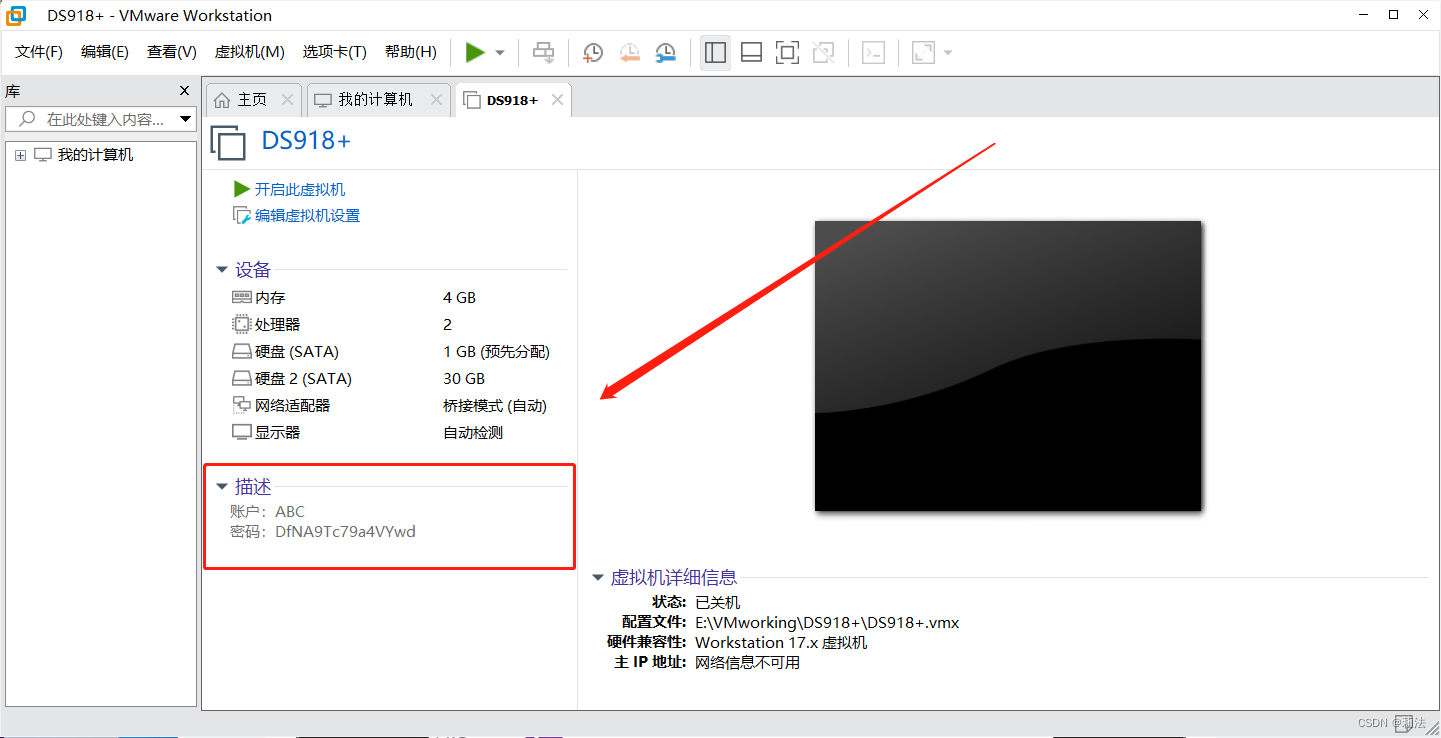The image size is (1441, 738).
Task: Open the 编辑(E) menu
Action: [x=105, y=52]
